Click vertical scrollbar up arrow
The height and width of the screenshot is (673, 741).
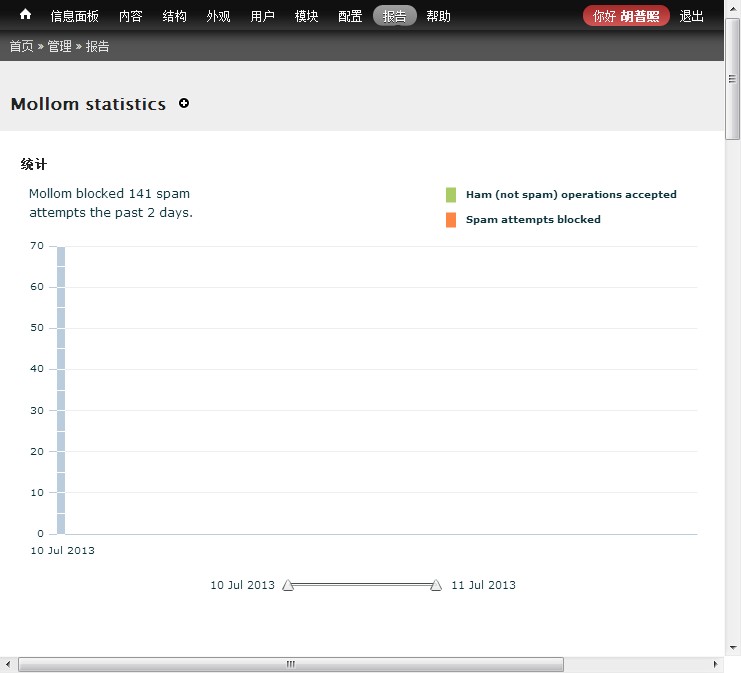click(x=732, y=8)
